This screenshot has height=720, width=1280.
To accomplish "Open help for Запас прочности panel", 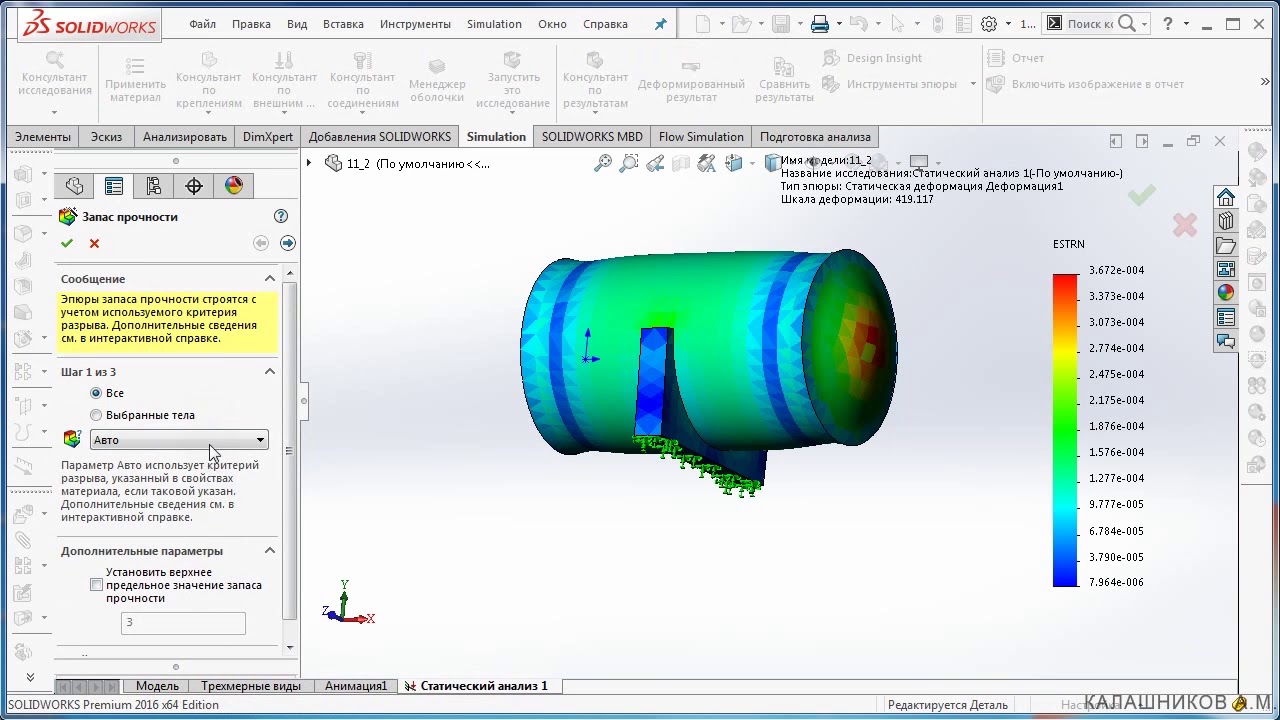I will pos(281,216).
